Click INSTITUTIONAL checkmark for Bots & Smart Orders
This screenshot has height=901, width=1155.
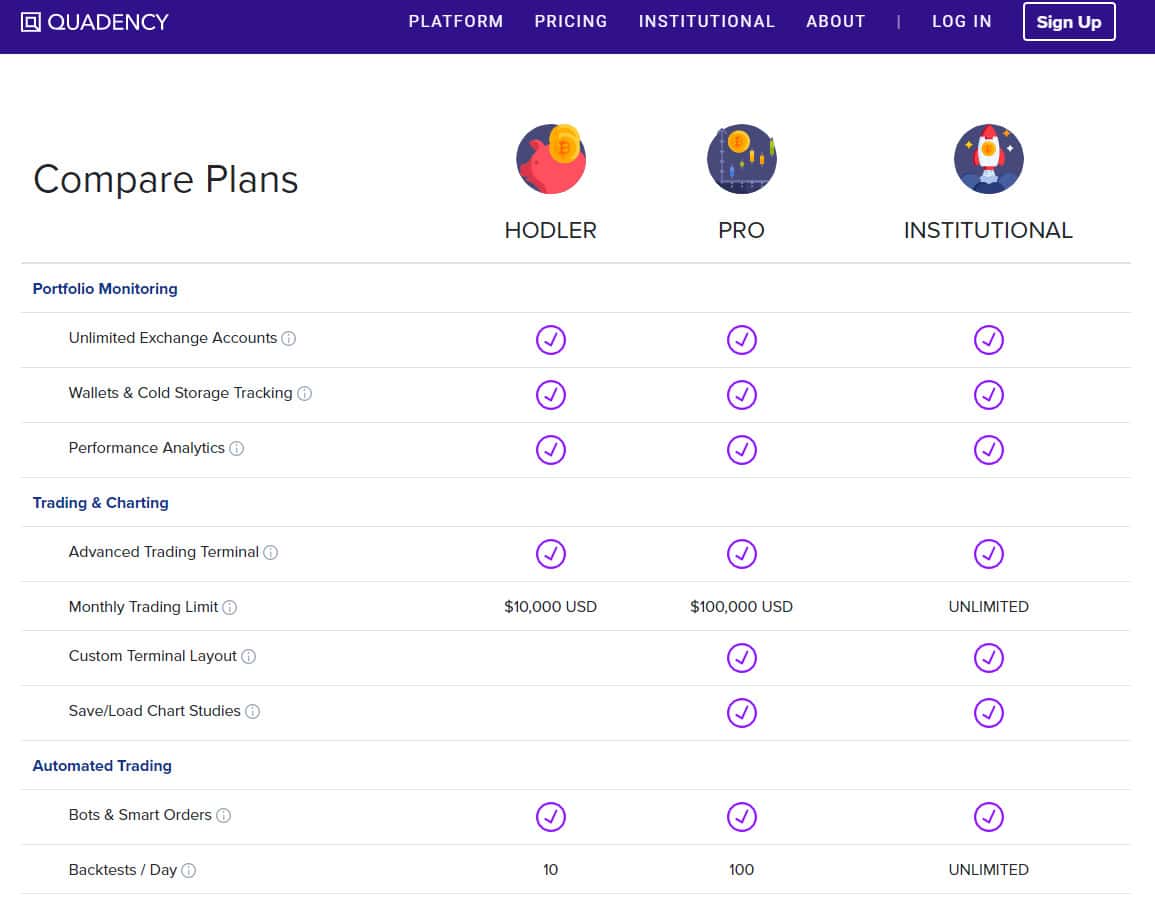coord(988,817)
